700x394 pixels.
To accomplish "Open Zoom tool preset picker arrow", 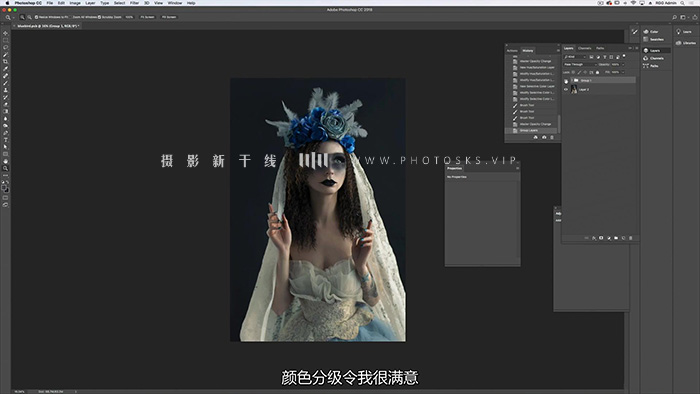I will pyautogui.click(x=13, y=17).
